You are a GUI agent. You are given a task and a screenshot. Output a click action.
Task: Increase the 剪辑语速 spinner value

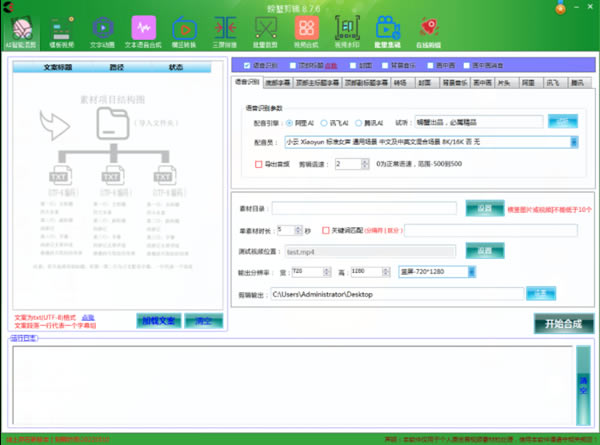coord(364,160)
